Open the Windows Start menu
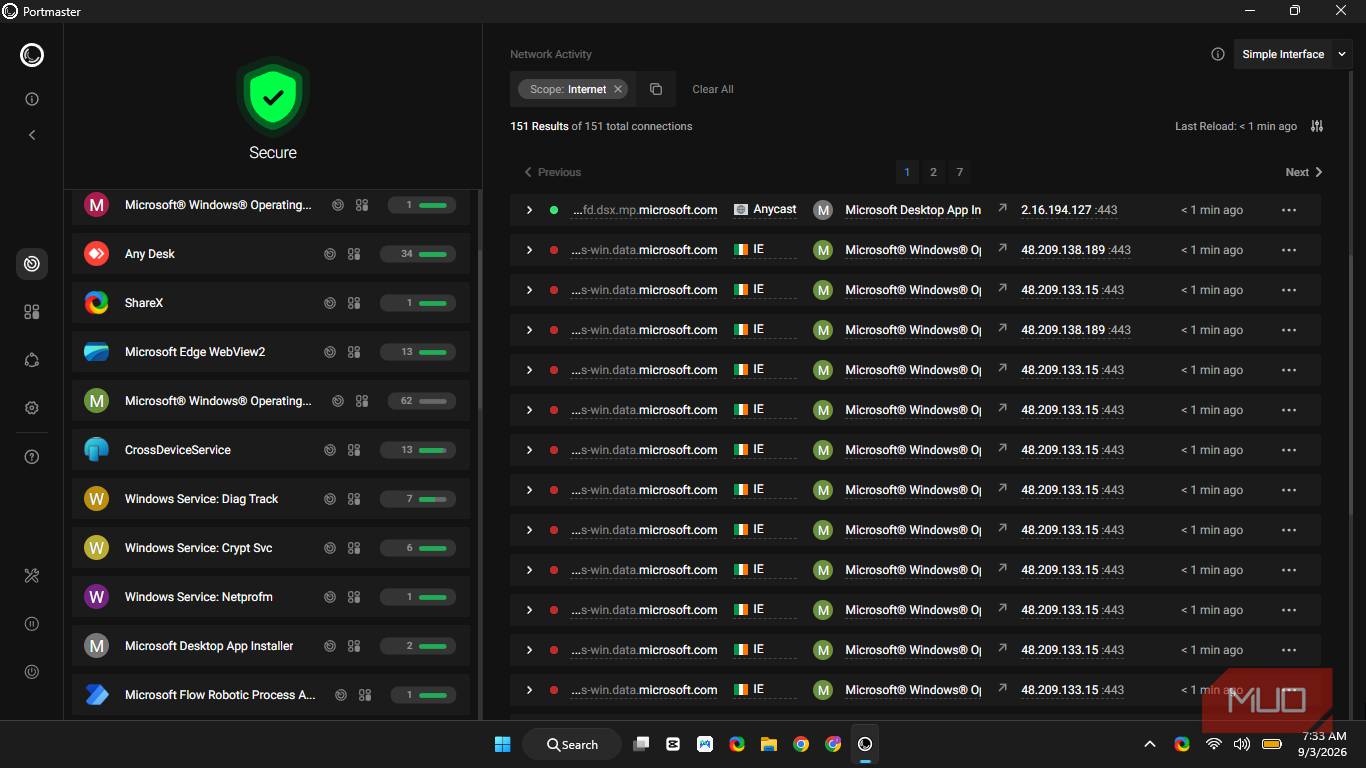This screenshot has height=768, width=1366. pos(502,744)
